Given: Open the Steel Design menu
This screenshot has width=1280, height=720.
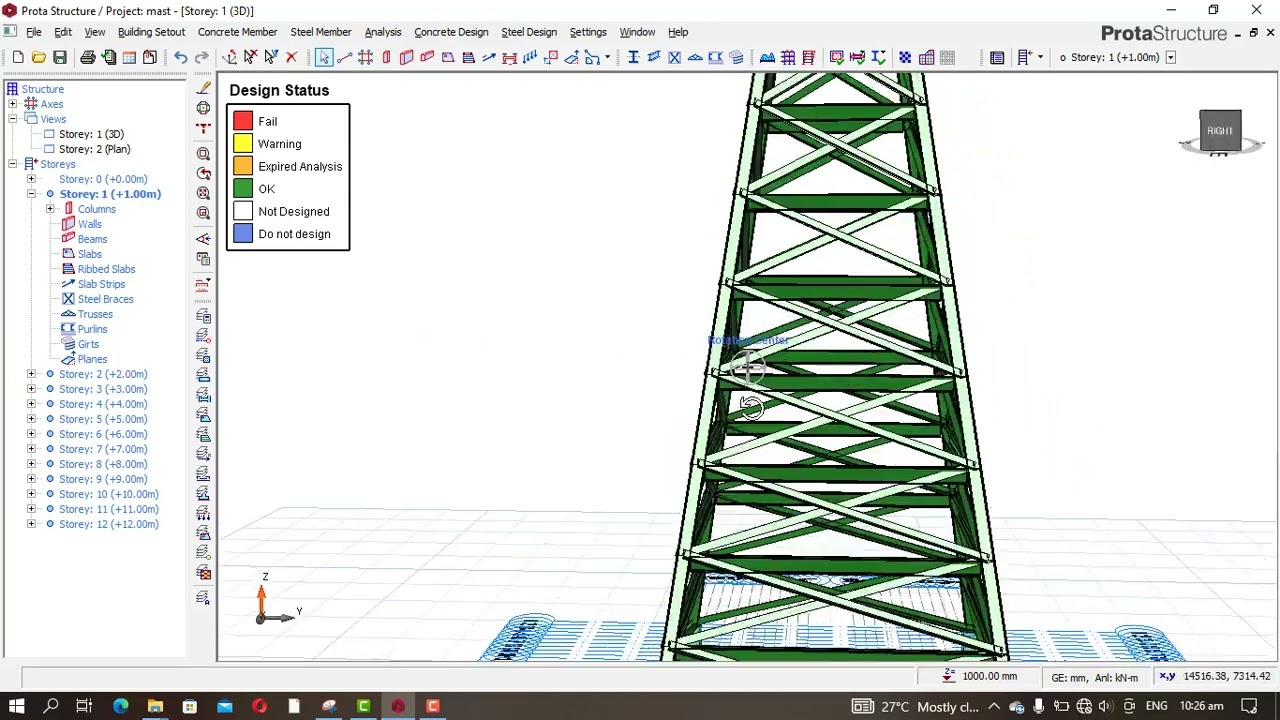Looking at the screenshot, I should click(529, 32).
